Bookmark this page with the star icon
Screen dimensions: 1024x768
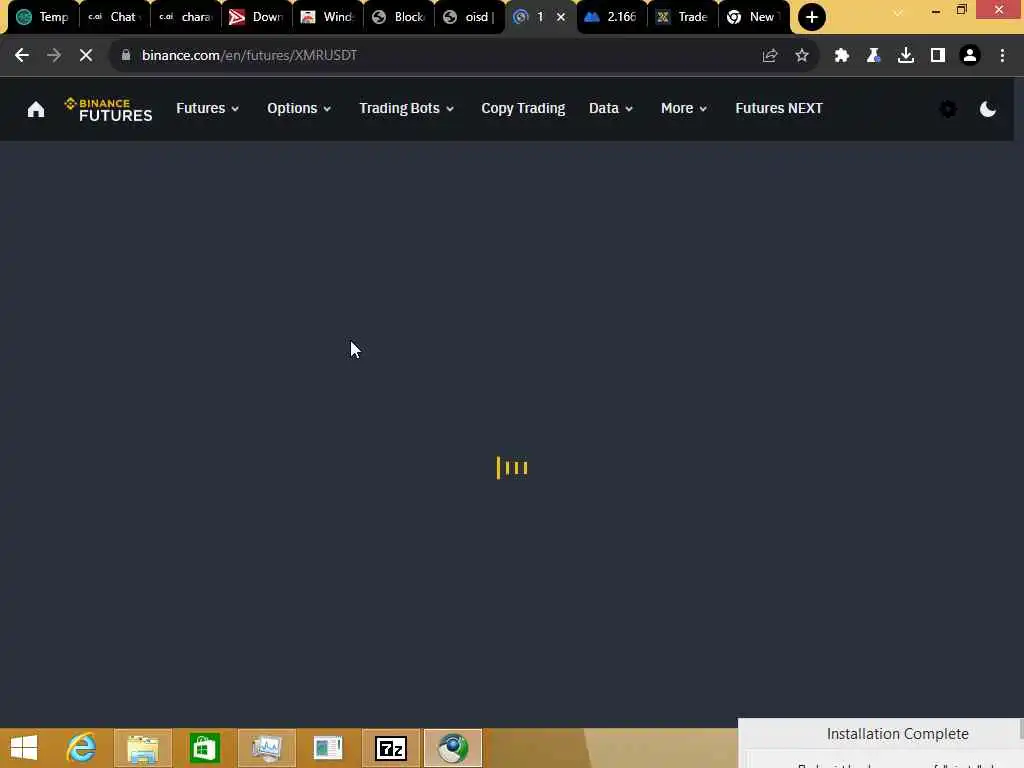point(801,56)
